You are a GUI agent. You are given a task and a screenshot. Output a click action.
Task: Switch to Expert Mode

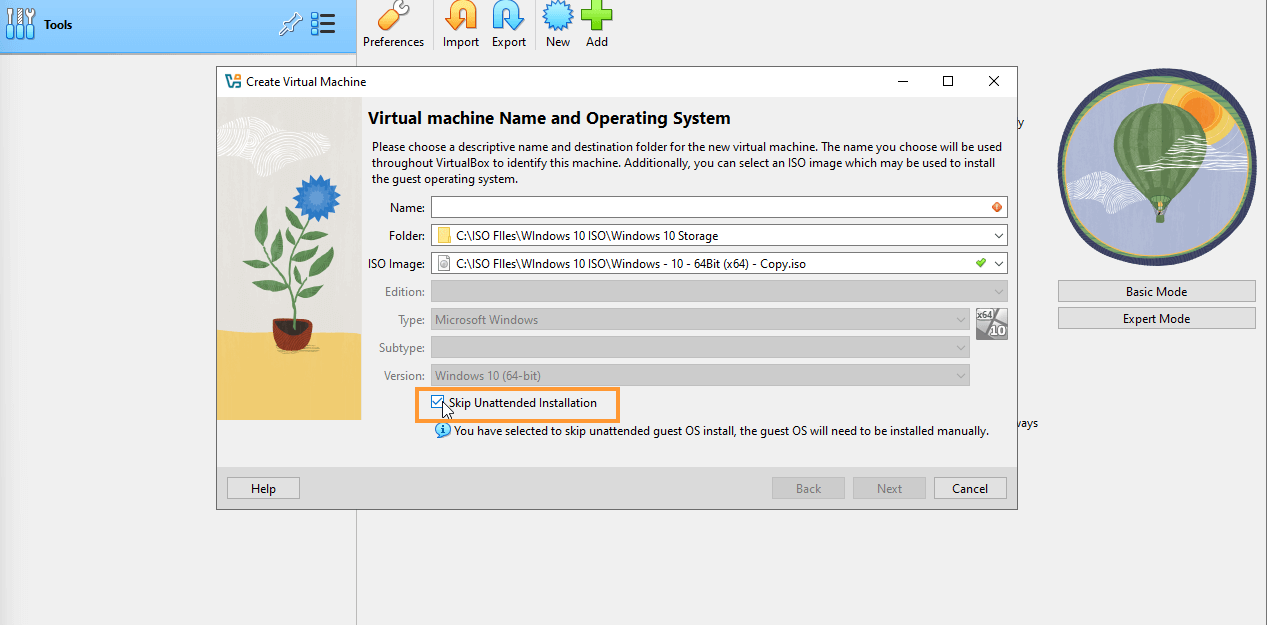[1156, 318]
